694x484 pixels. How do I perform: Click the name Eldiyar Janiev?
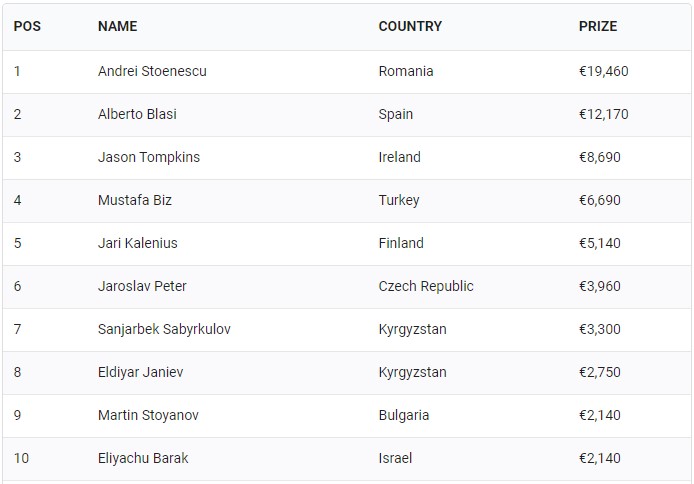[141, 373]
